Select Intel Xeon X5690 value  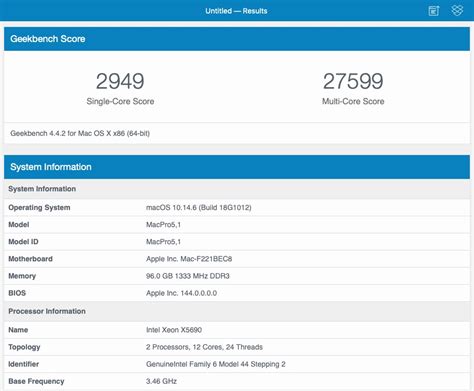tap(174, 330)
